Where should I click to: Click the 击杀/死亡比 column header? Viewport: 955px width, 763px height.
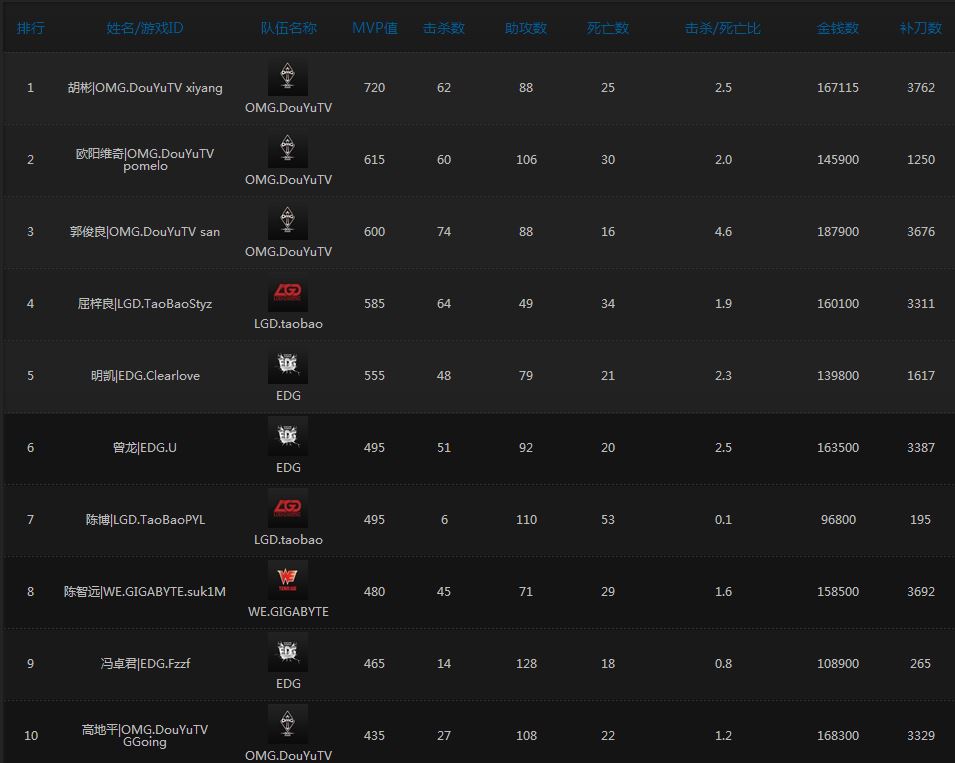[723, 28]
